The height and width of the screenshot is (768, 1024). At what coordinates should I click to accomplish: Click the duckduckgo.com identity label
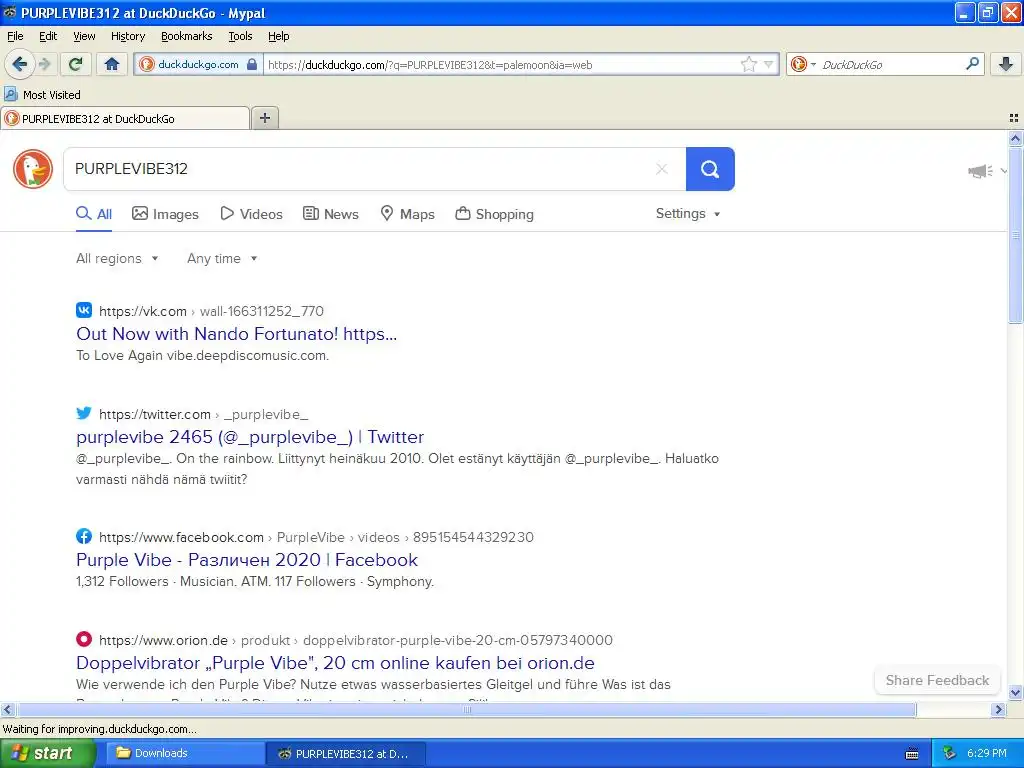click(198, 64)
